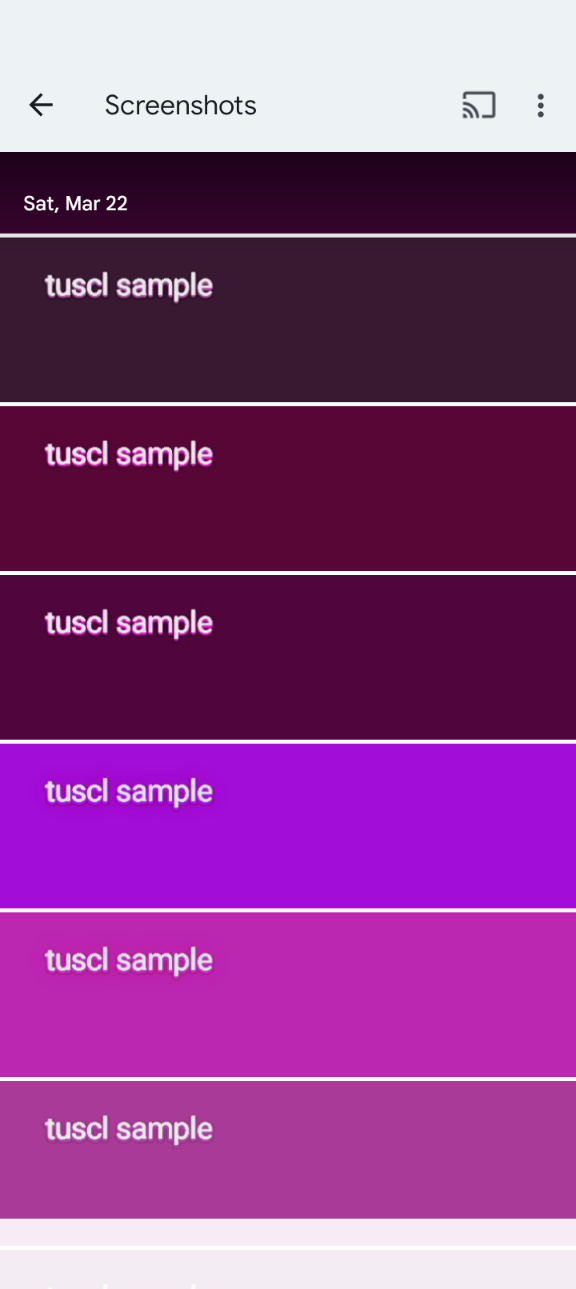Click "tuscl sample" text on mauve image

129,1130
